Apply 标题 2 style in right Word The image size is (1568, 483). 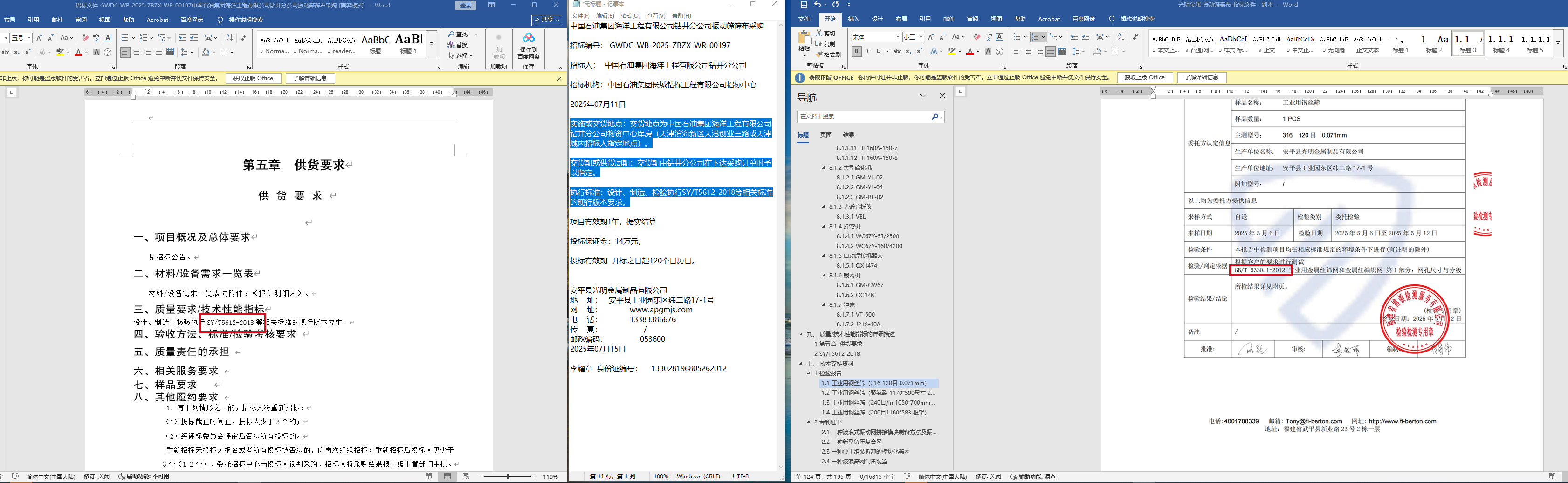coord(1434,43)
